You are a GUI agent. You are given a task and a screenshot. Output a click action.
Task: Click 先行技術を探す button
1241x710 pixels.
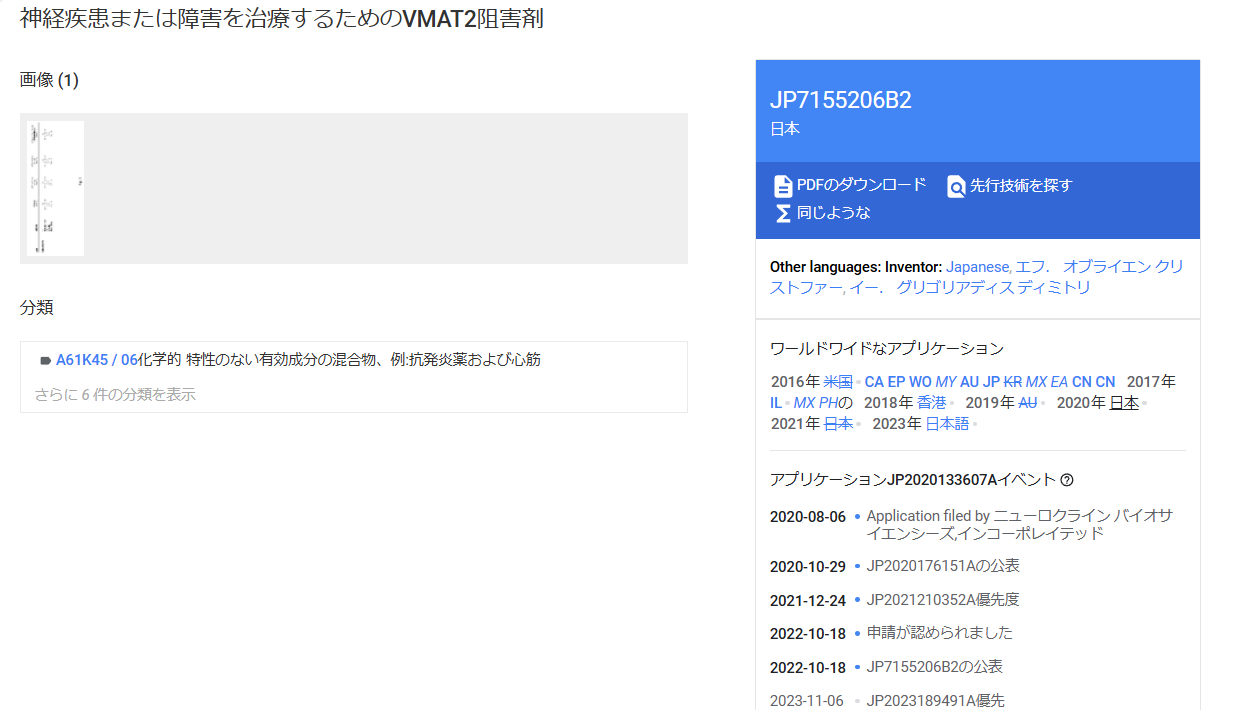[x=1021, y=185]
